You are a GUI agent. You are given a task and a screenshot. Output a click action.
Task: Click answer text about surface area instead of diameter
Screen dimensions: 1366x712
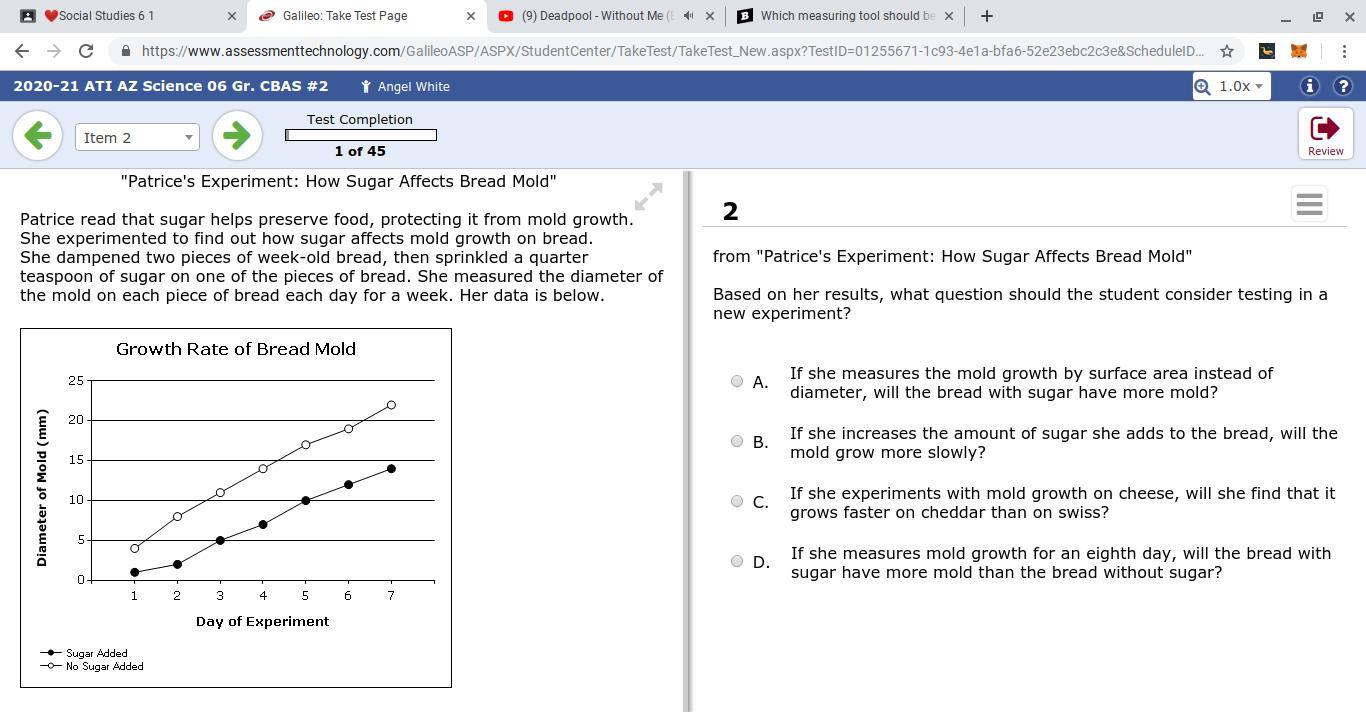tap(1031, 382)
